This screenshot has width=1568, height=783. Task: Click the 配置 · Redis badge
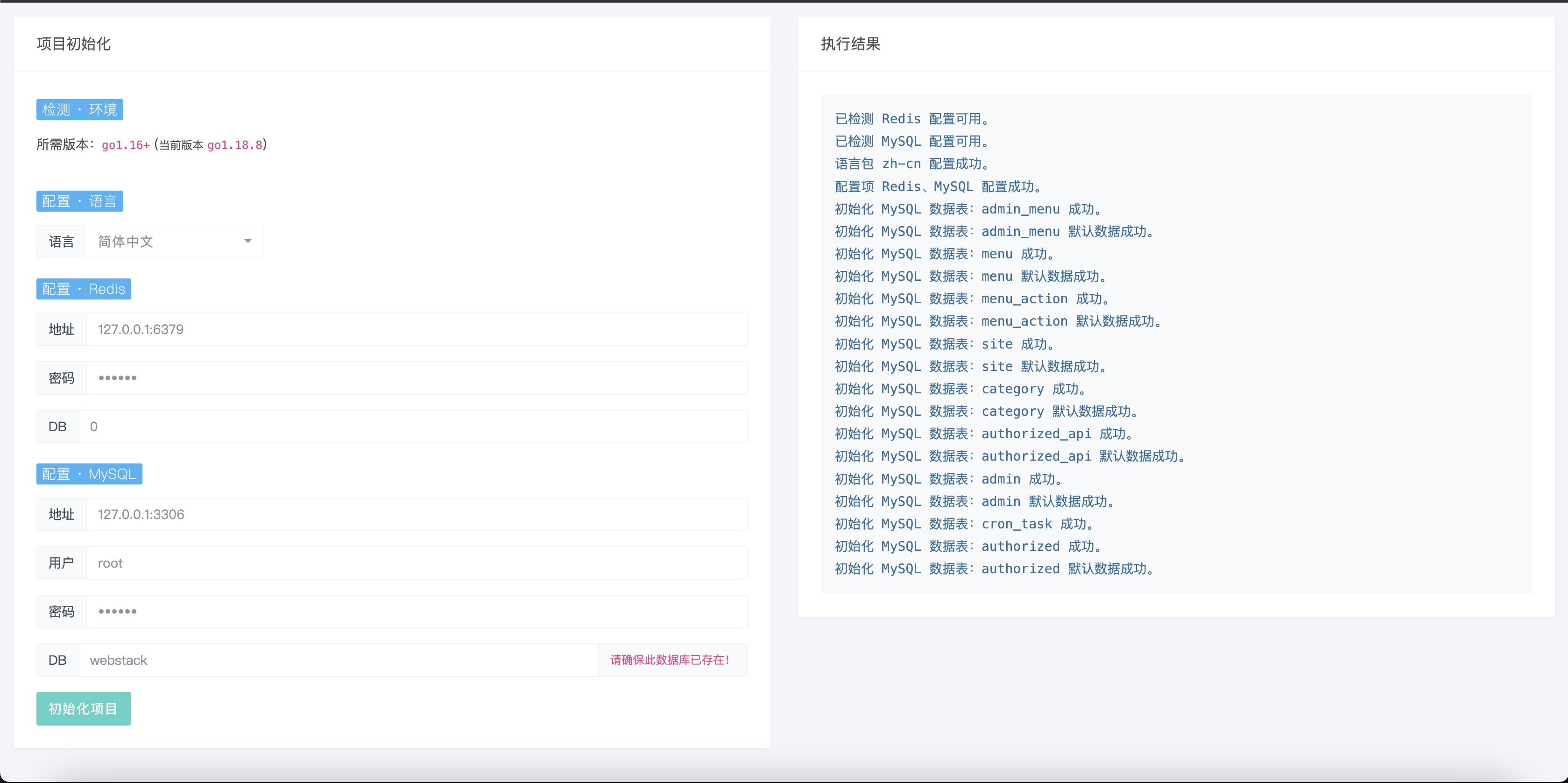tap(84, 289)
